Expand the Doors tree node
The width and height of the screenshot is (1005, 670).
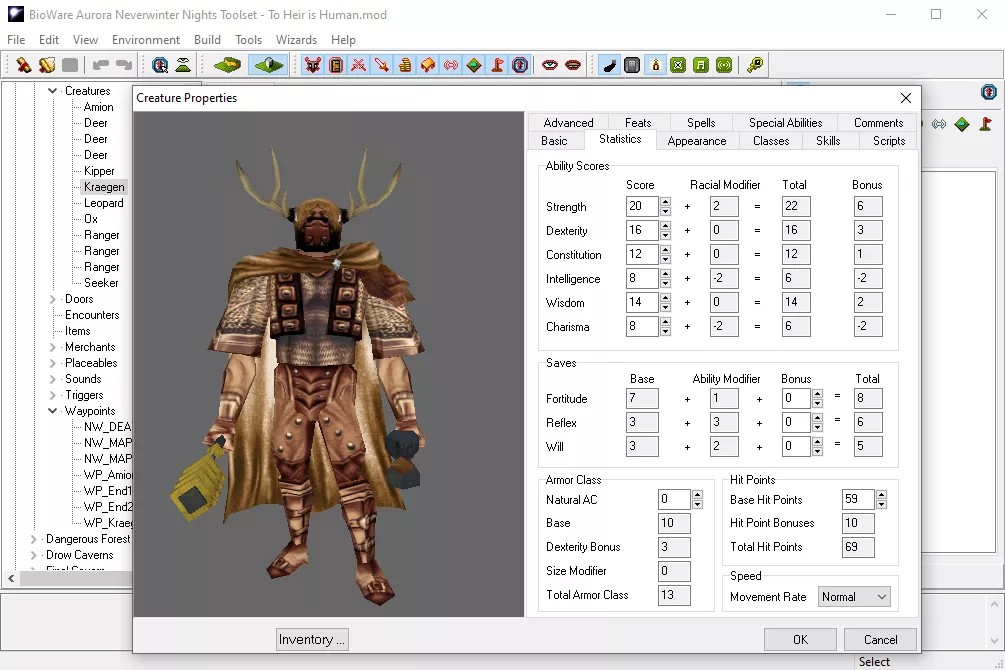[x=53, y=299]
